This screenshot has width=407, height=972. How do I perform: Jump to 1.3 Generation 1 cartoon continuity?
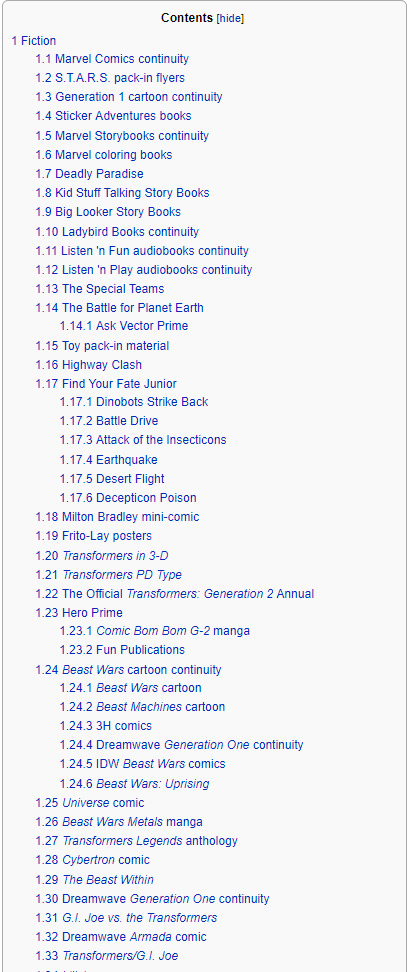click(129, 97)
